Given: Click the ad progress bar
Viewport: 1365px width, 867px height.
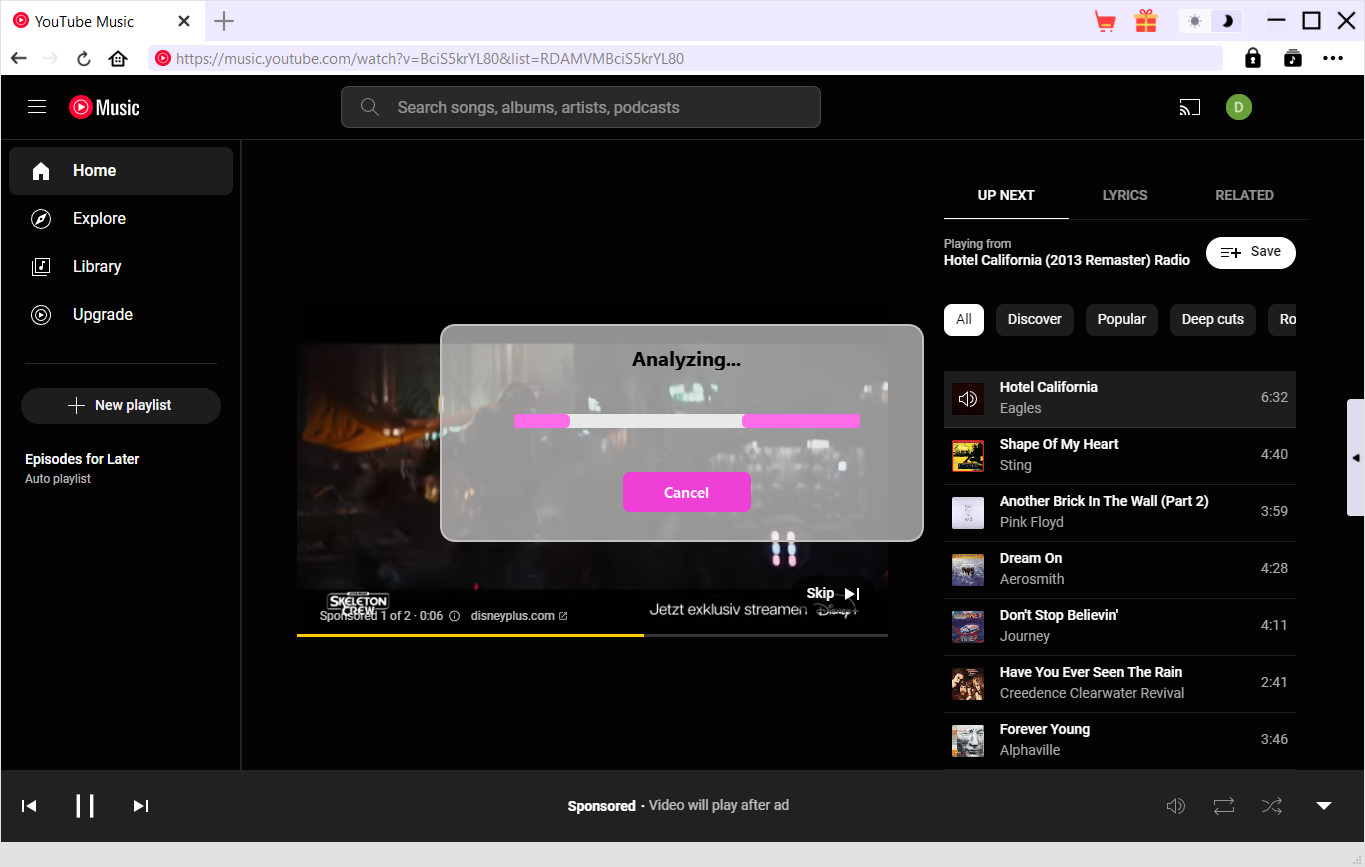Looking at the screenshot, I should coord(592,635).
